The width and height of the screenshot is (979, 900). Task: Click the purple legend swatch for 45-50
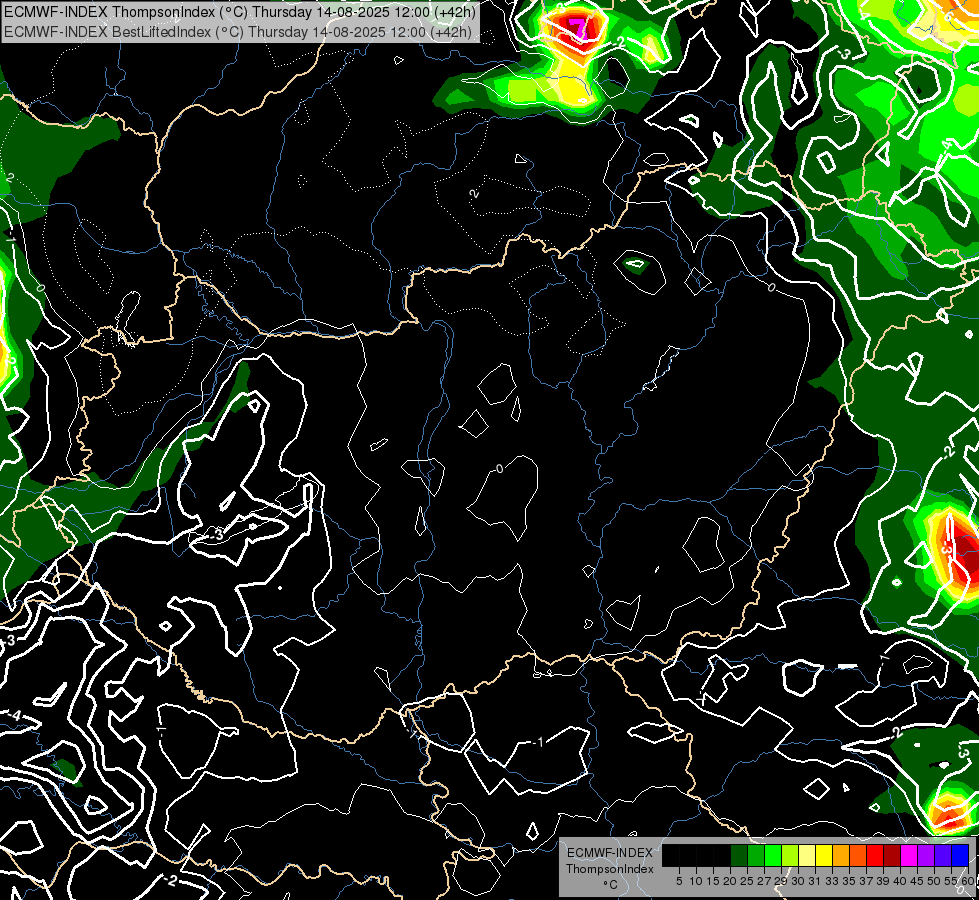[926, 855]
